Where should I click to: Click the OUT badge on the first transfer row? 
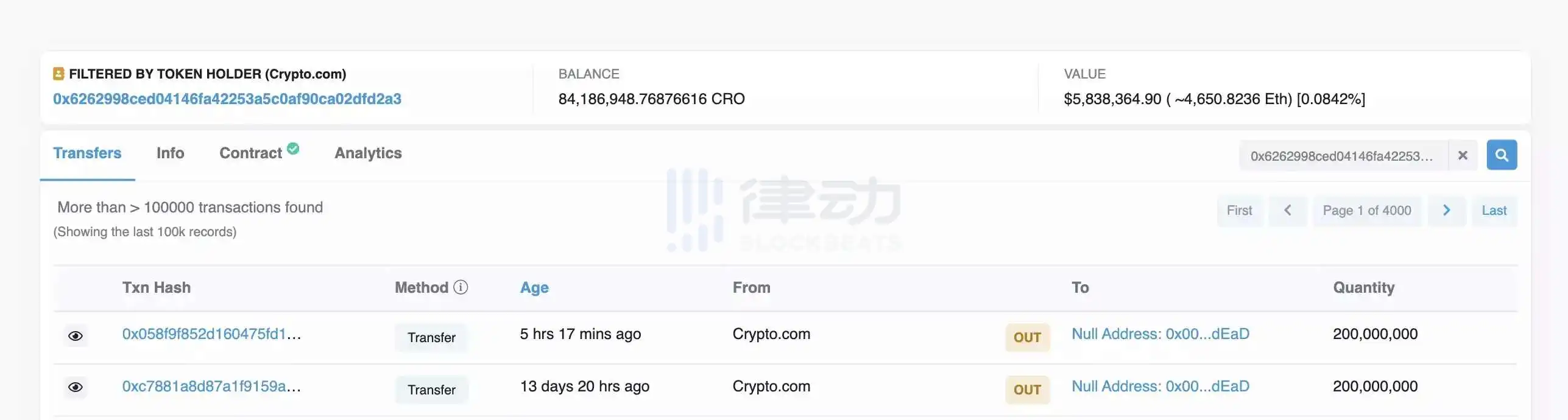[x=1027, y=337]
